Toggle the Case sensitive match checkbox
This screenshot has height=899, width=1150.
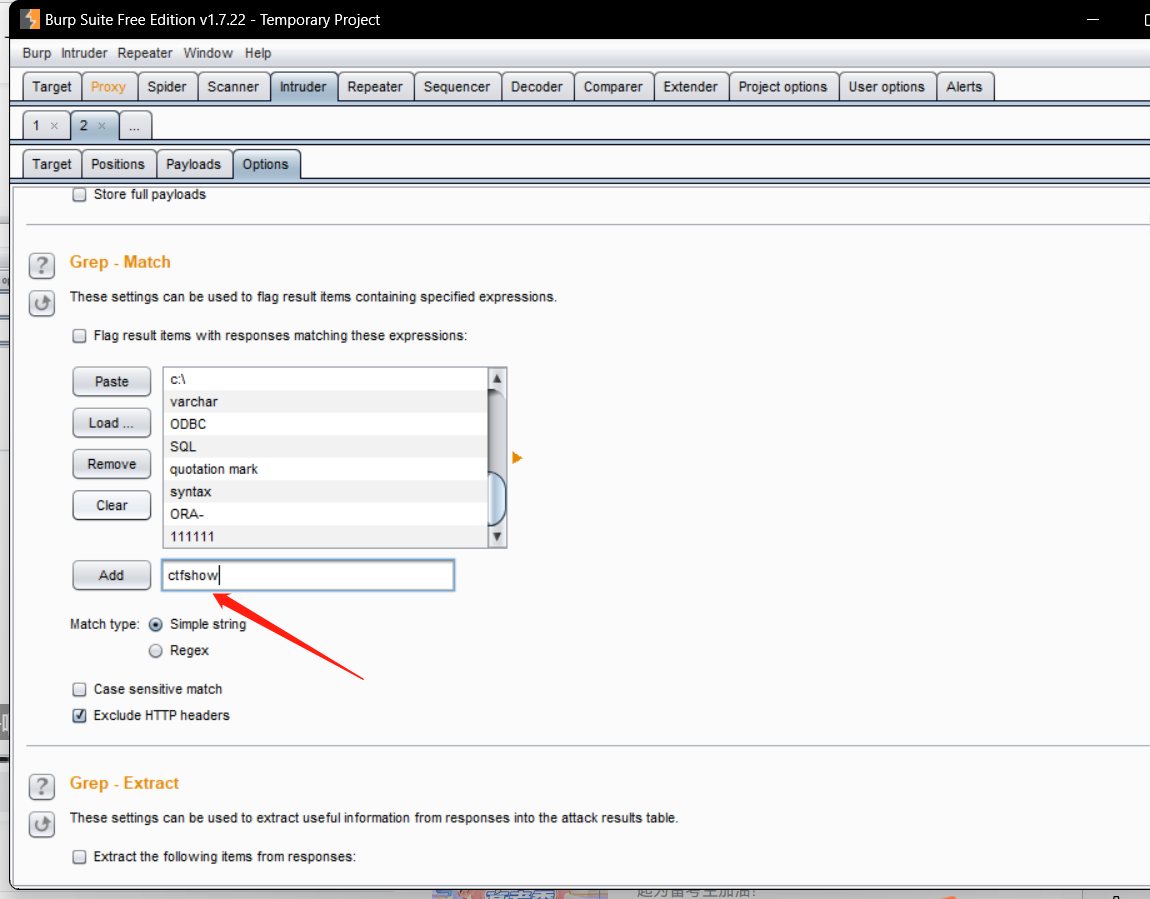pos(80,689)
